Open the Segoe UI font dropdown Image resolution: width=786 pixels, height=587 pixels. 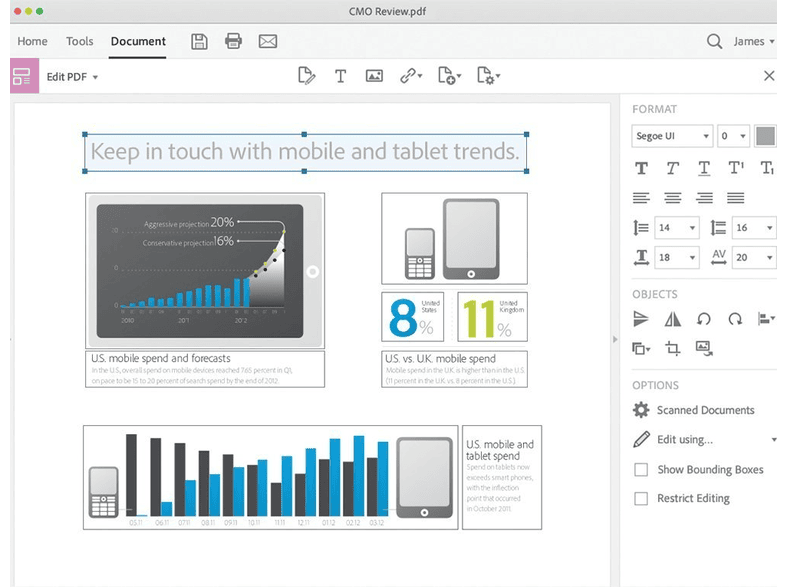click(x=672, y=136)
